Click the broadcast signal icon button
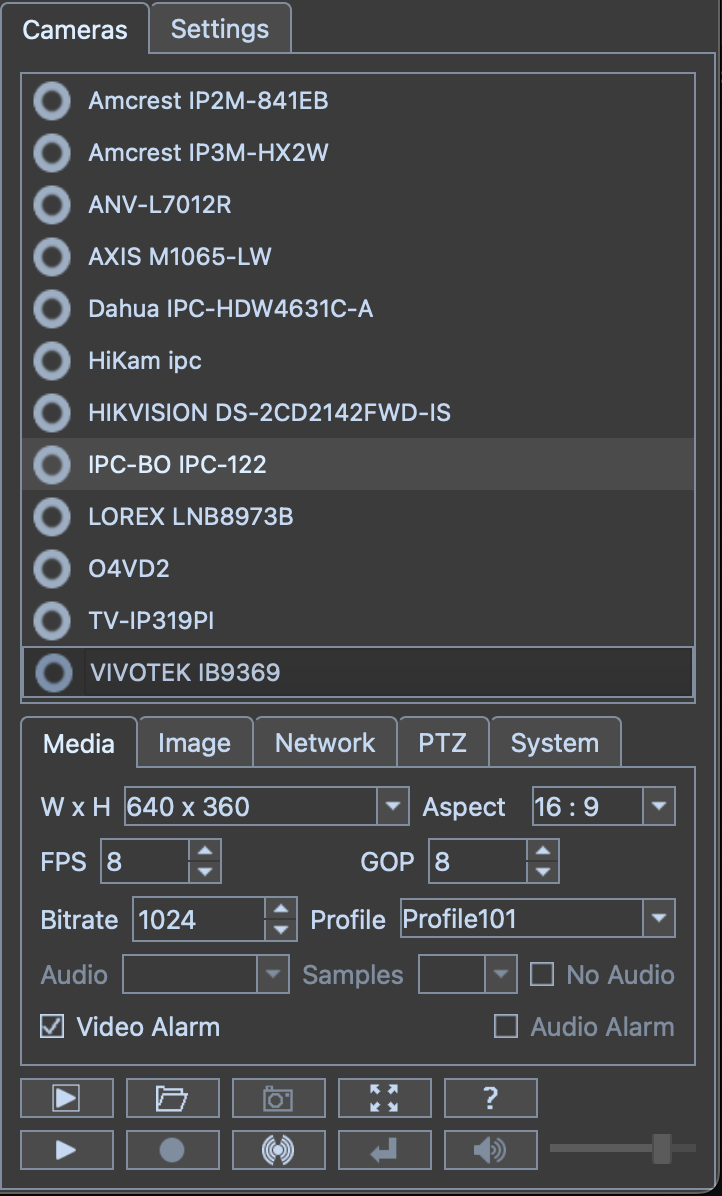Image resolution: width=722 pixels, height=1196 pixels. 278,1150
